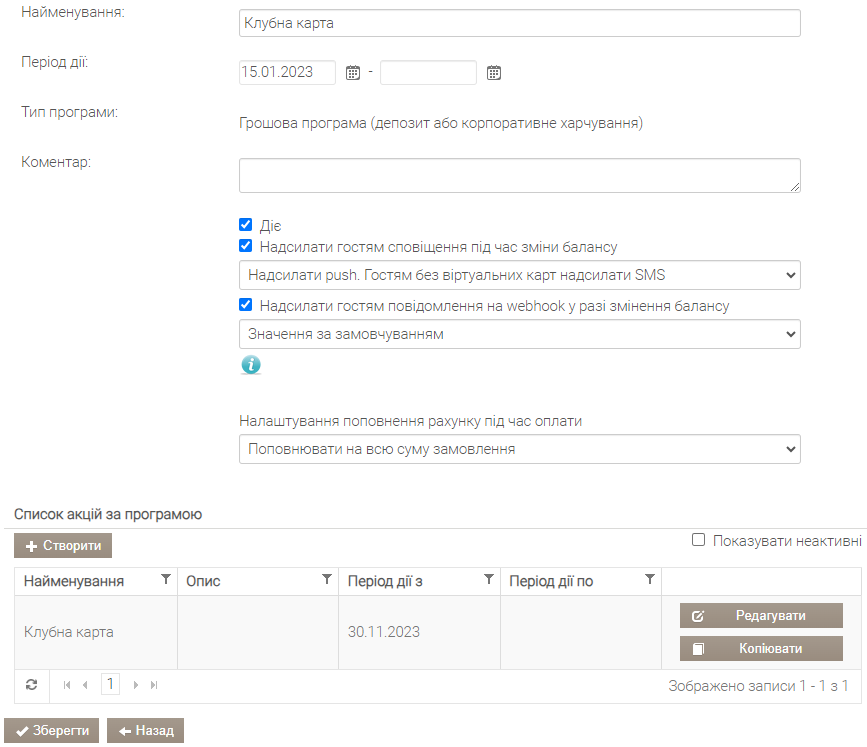Viewport: 867px width, 747px height.
Task: Click the blue info icon
Action: coord(251,365)
